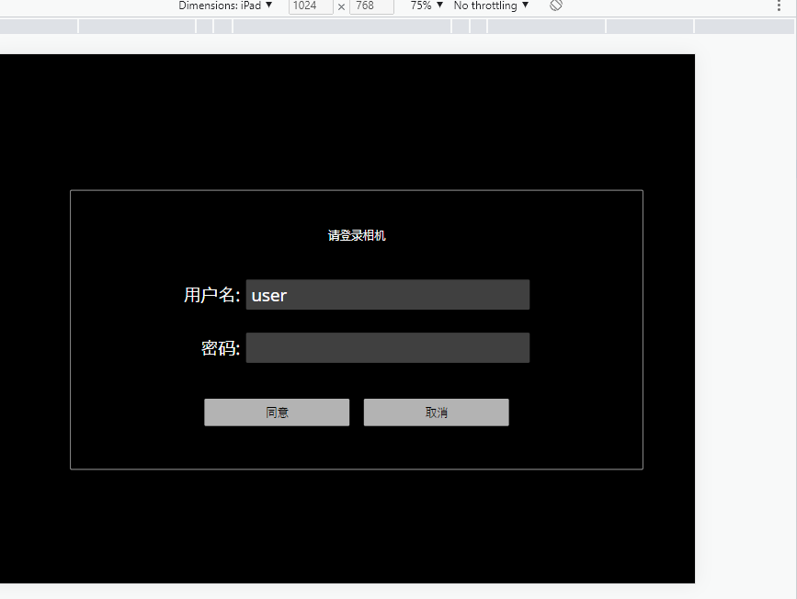The width and height of the screenshot is (797, 599).
Task: Click the 用户名 input containing user
Action: coord(388,294)
